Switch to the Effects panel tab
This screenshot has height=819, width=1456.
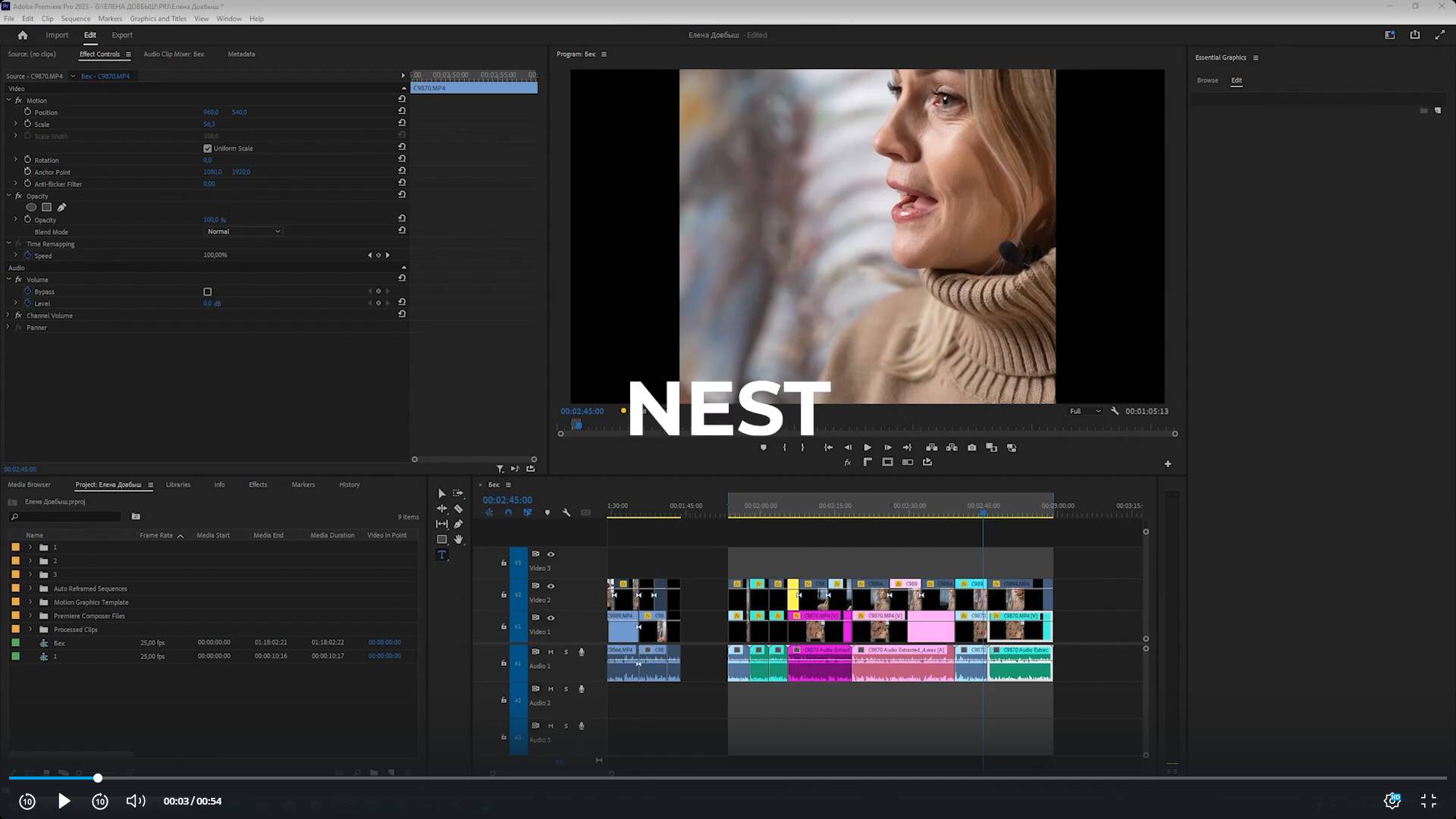[258, 485]
